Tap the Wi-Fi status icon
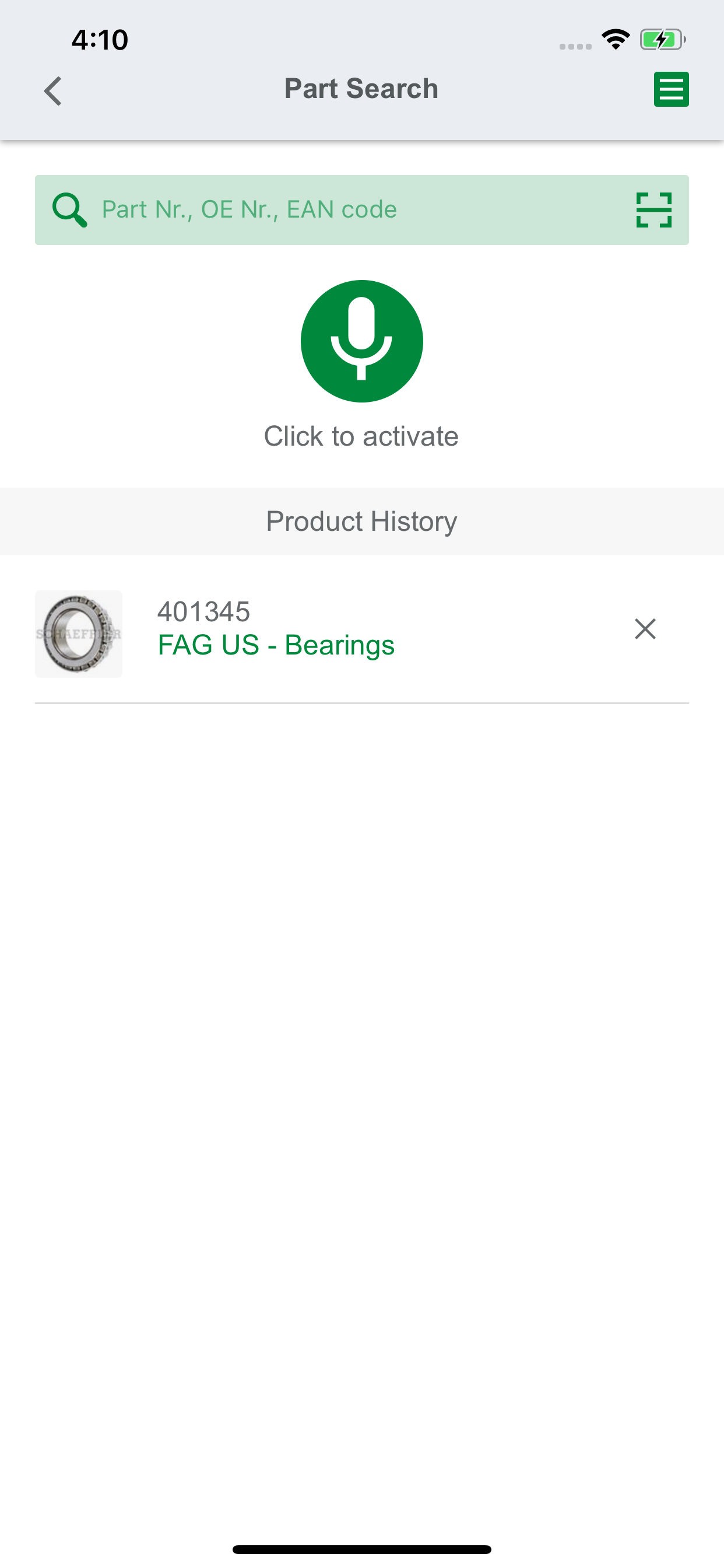 coord(616,40)
